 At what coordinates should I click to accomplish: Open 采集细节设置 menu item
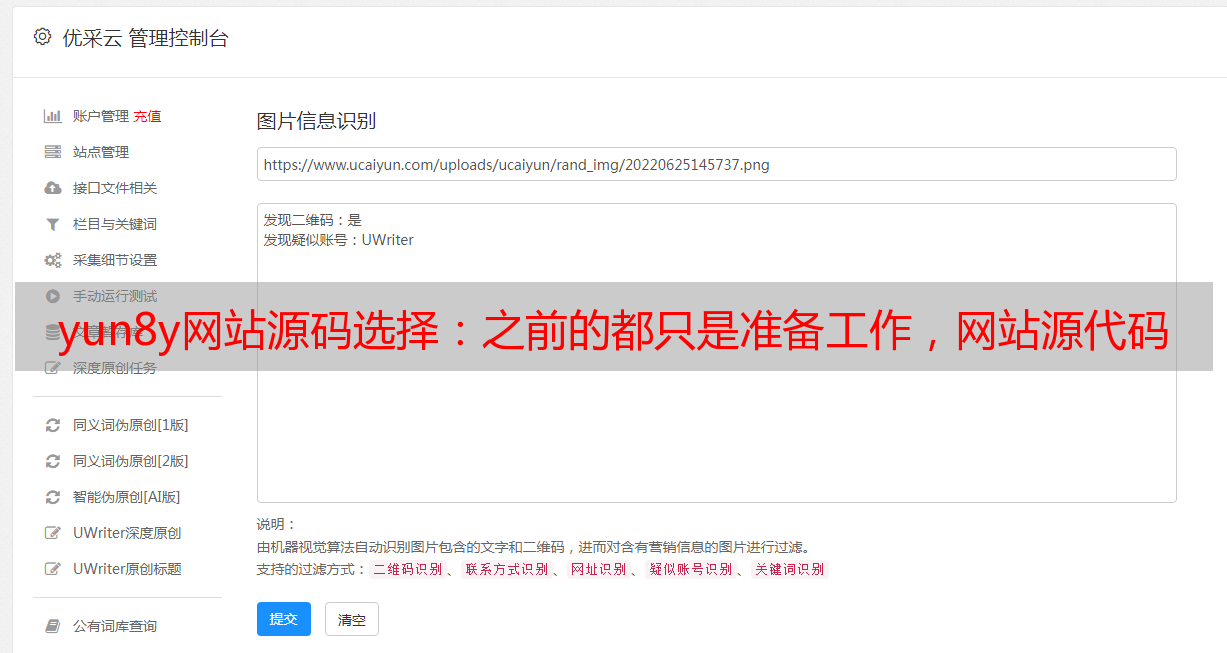[x=115, y=260]
